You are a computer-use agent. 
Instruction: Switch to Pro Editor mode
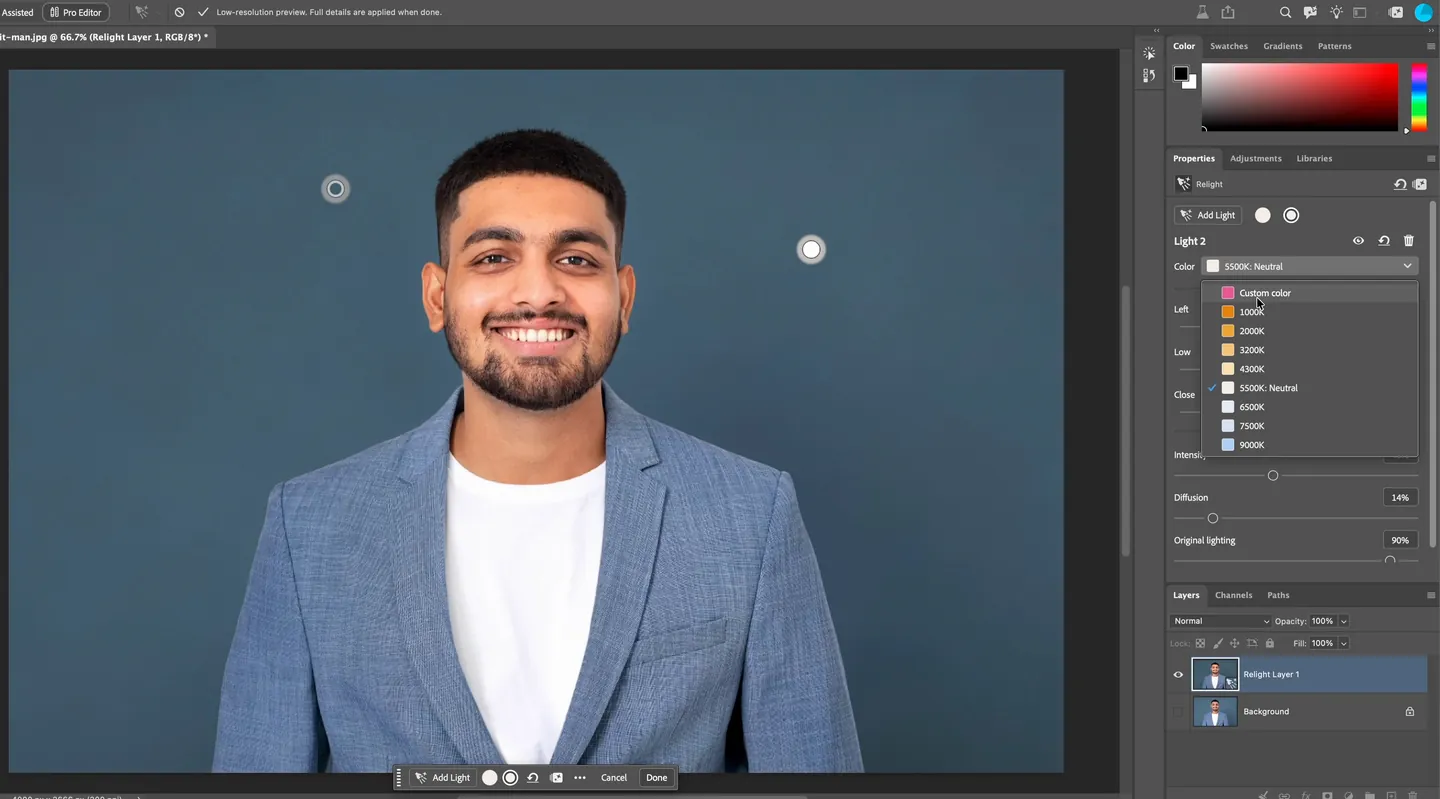click(76, 12)
